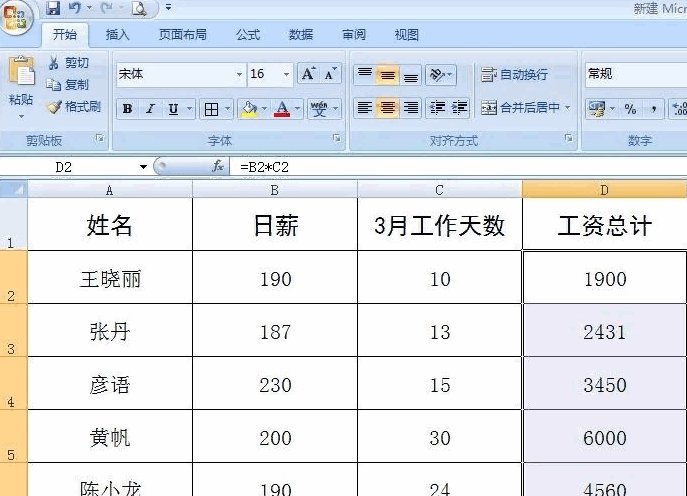Screen dimensions: 687x496
Task: Switch to the 公式 tab
Action: click(248, 35)
